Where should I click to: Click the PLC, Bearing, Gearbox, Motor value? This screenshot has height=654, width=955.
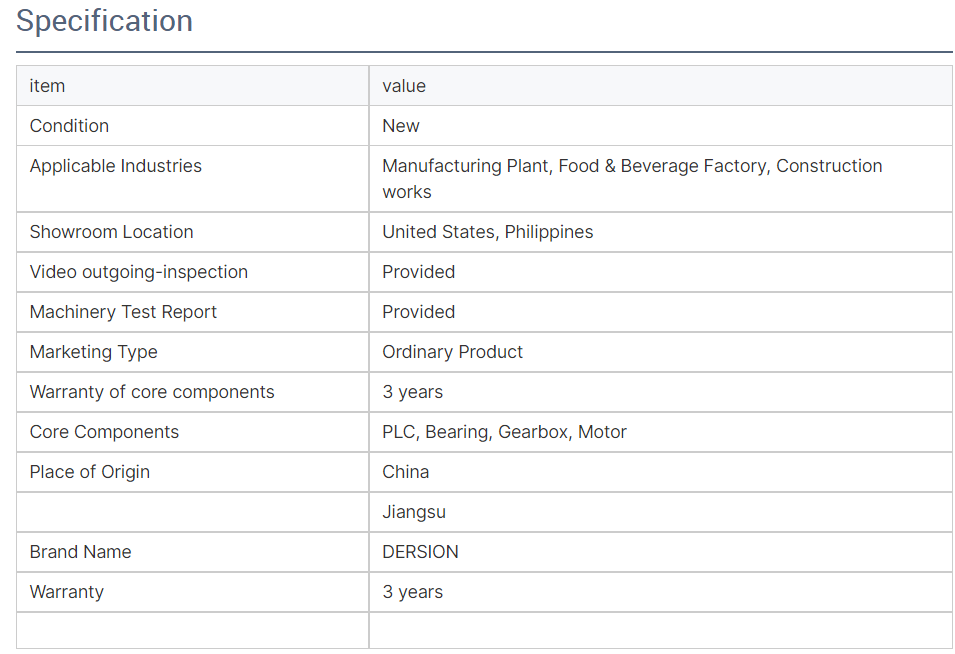tap(504, 432)
